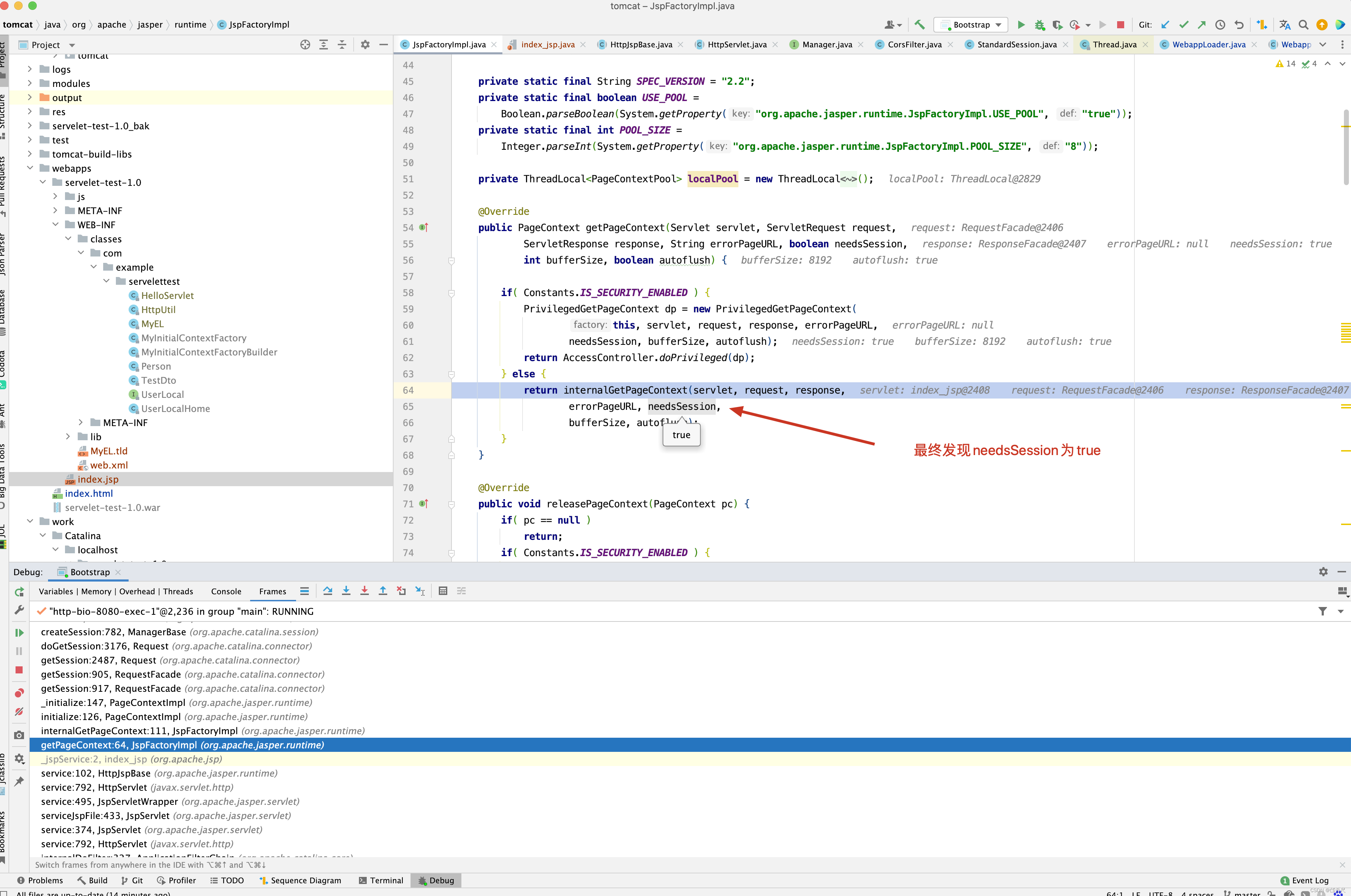
Task: Click the Git push arrow icon
Action: [x=1202, y=25]
